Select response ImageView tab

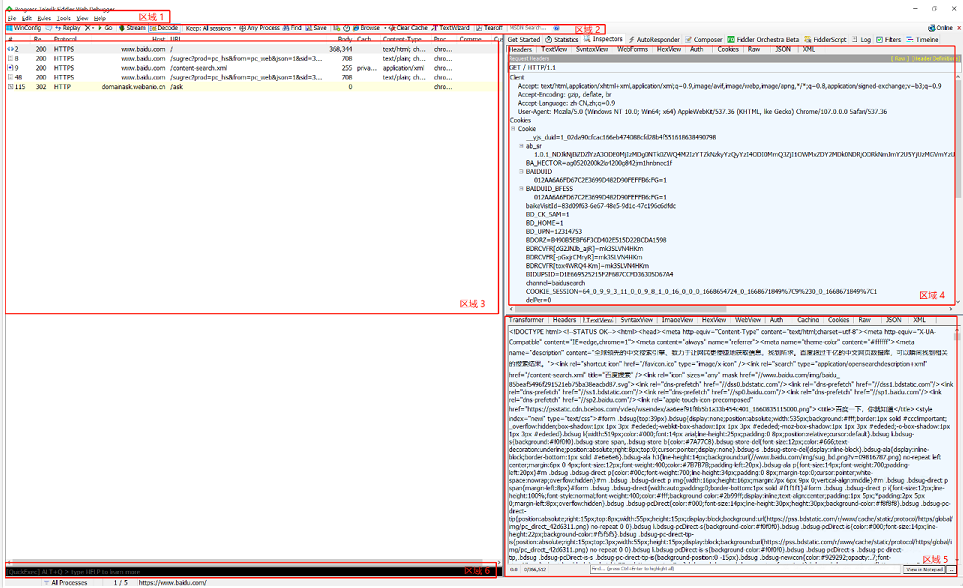(x=678, y=320)
